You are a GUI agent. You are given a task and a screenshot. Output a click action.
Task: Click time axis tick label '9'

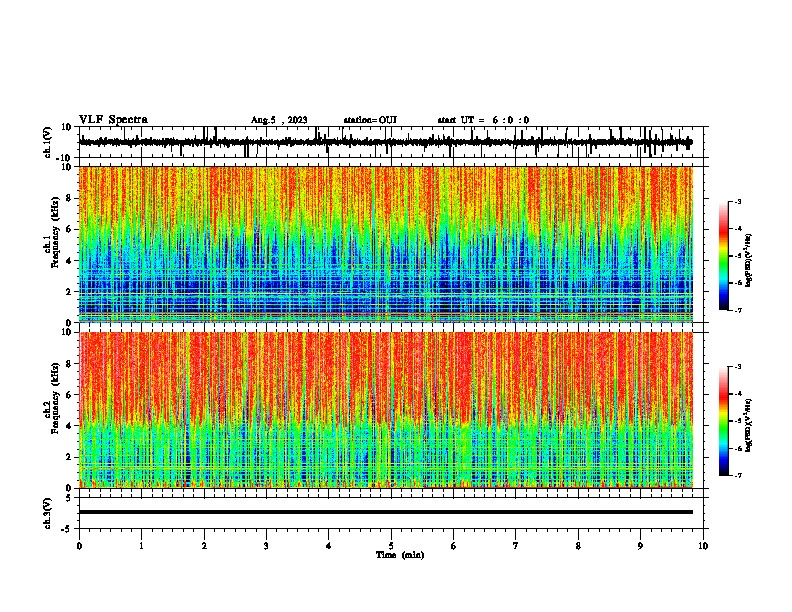tap(640, 546)
